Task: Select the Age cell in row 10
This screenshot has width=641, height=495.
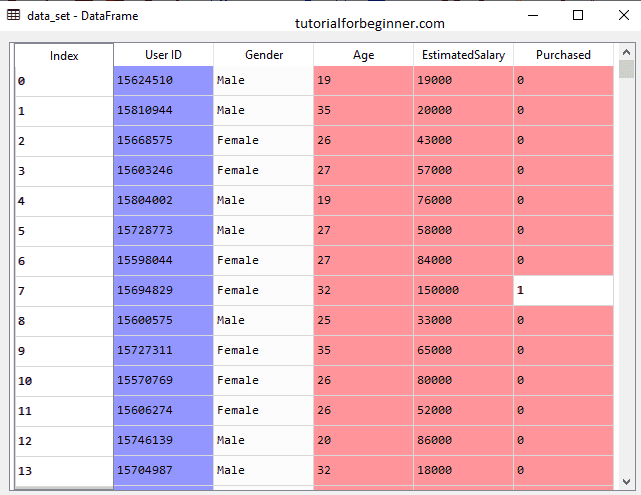Action: click(x=363, y=381)
